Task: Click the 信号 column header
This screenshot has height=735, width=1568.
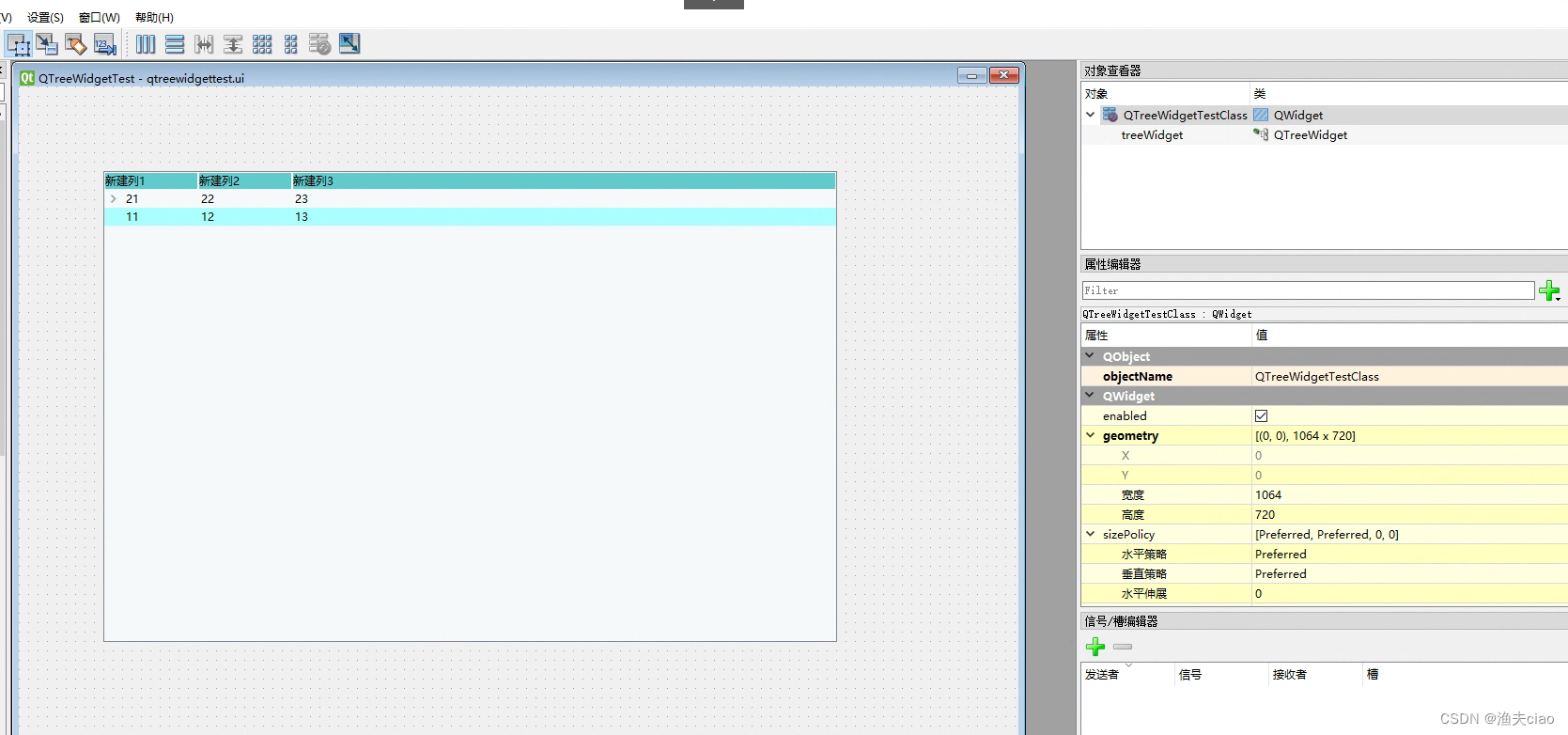Action: point(1222,674)
